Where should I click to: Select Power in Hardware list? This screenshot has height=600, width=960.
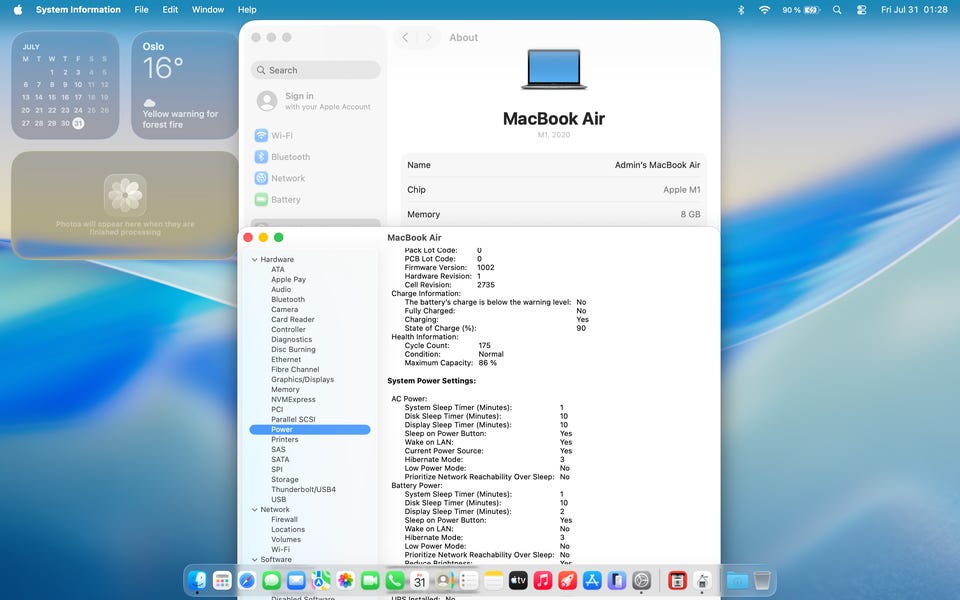310,430
